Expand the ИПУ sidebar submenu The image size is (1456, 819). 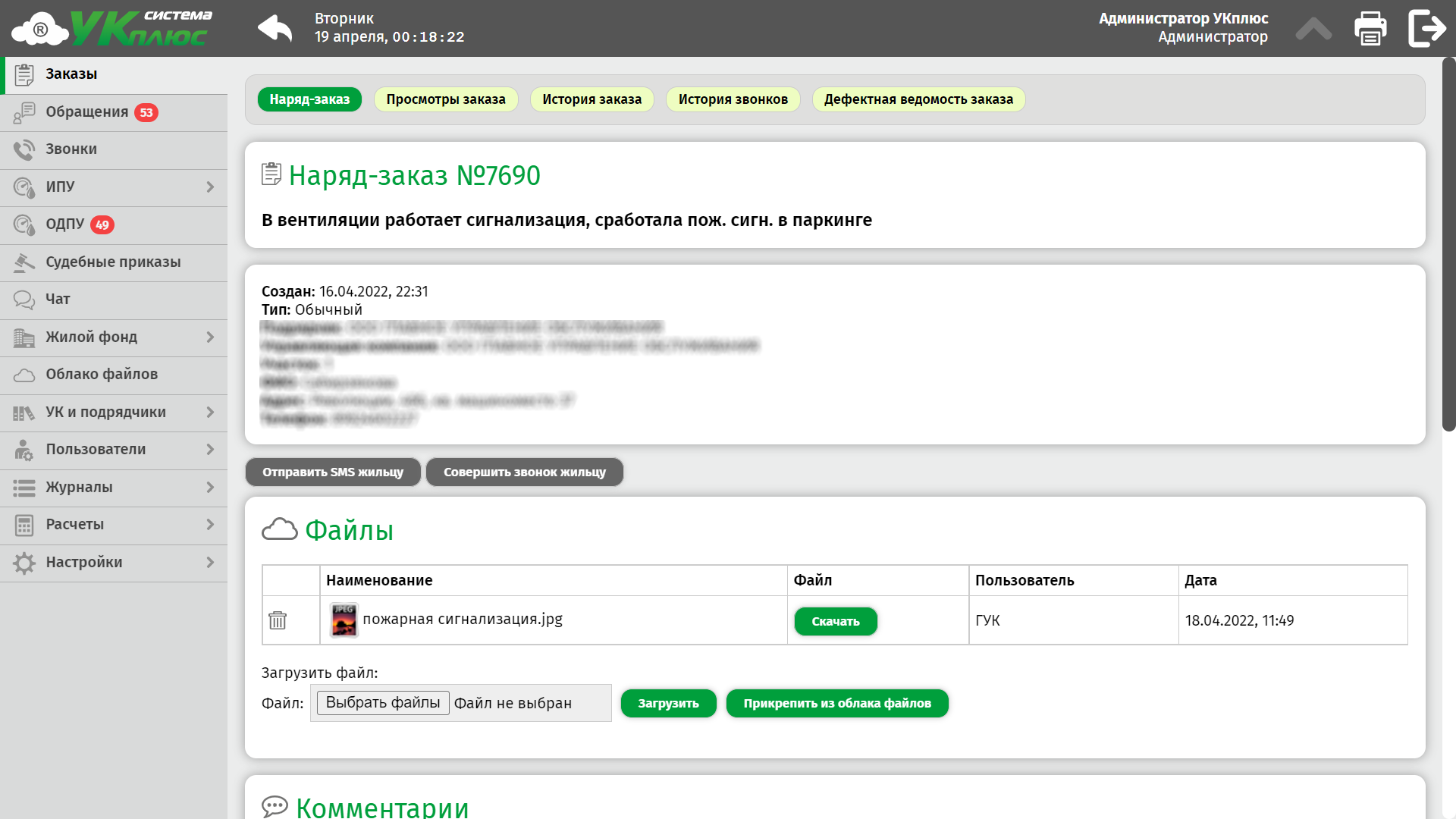click(210, 187)
